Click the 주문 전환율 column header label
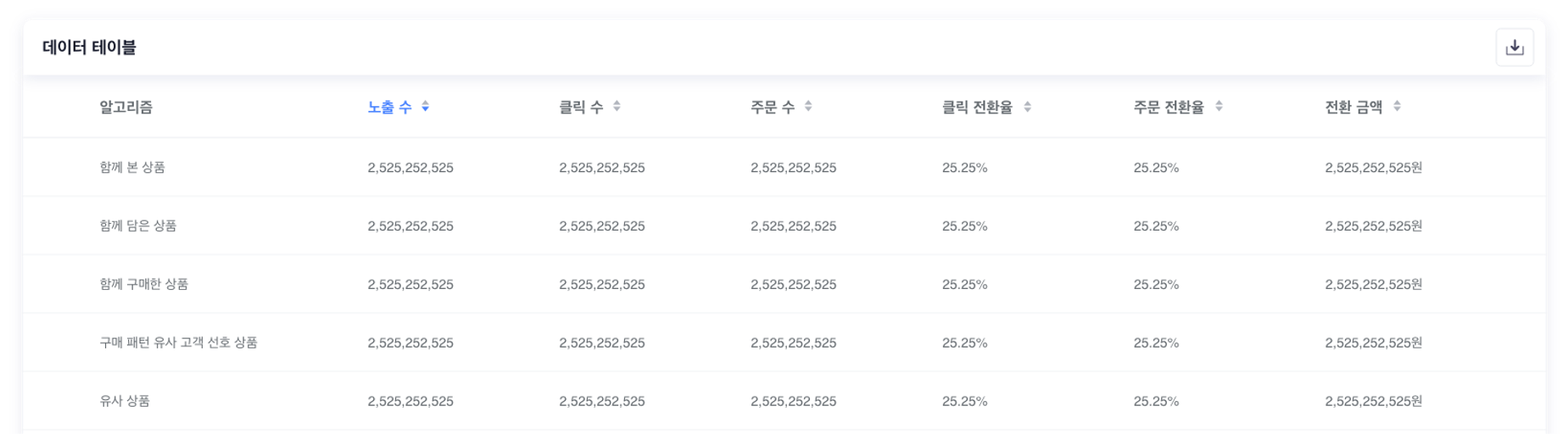This screenshot has width=1568, height=434. tap(1169, 107)
